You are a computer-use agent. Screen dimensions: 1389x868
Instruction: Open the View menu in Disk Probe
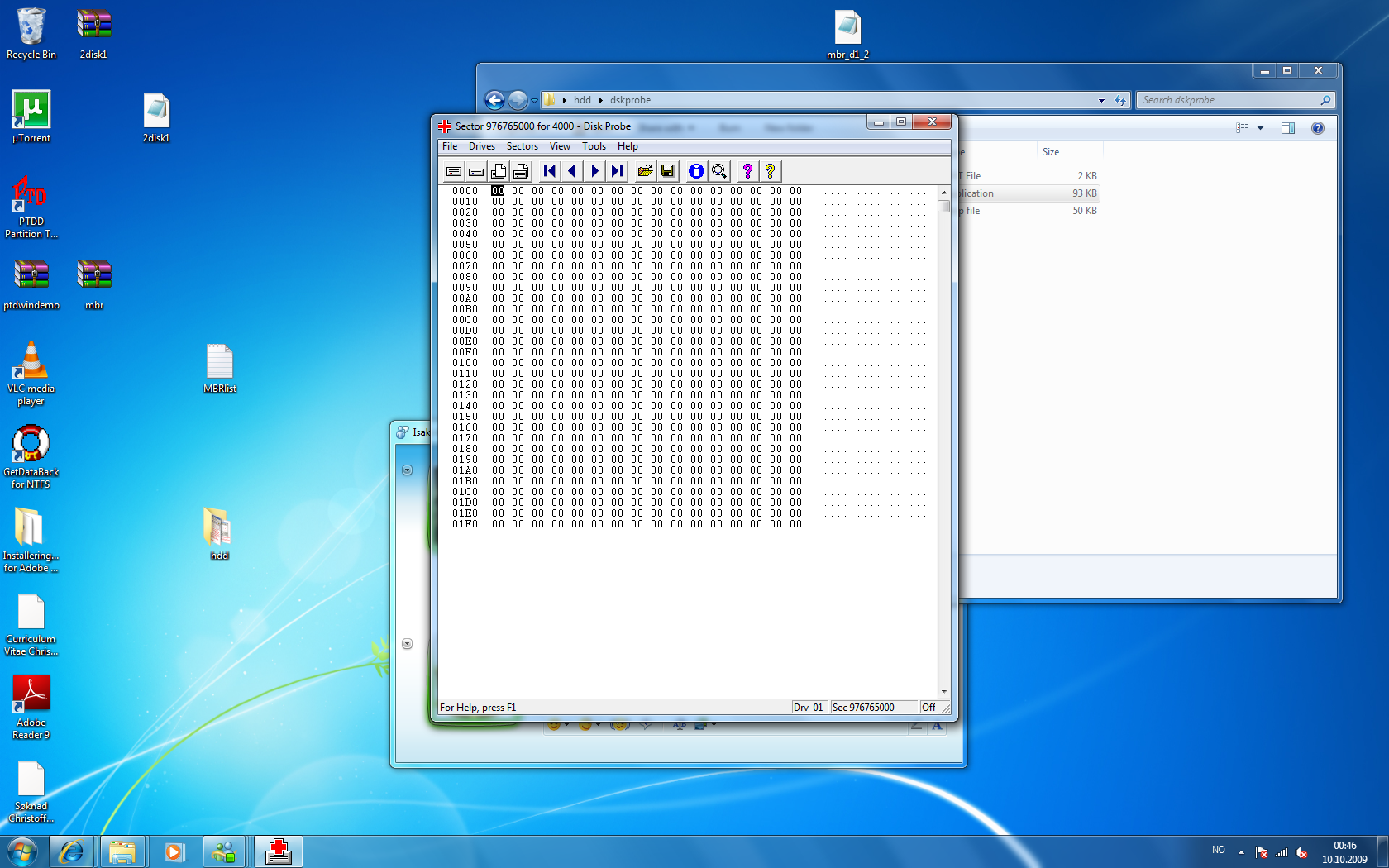coord(560,146)
